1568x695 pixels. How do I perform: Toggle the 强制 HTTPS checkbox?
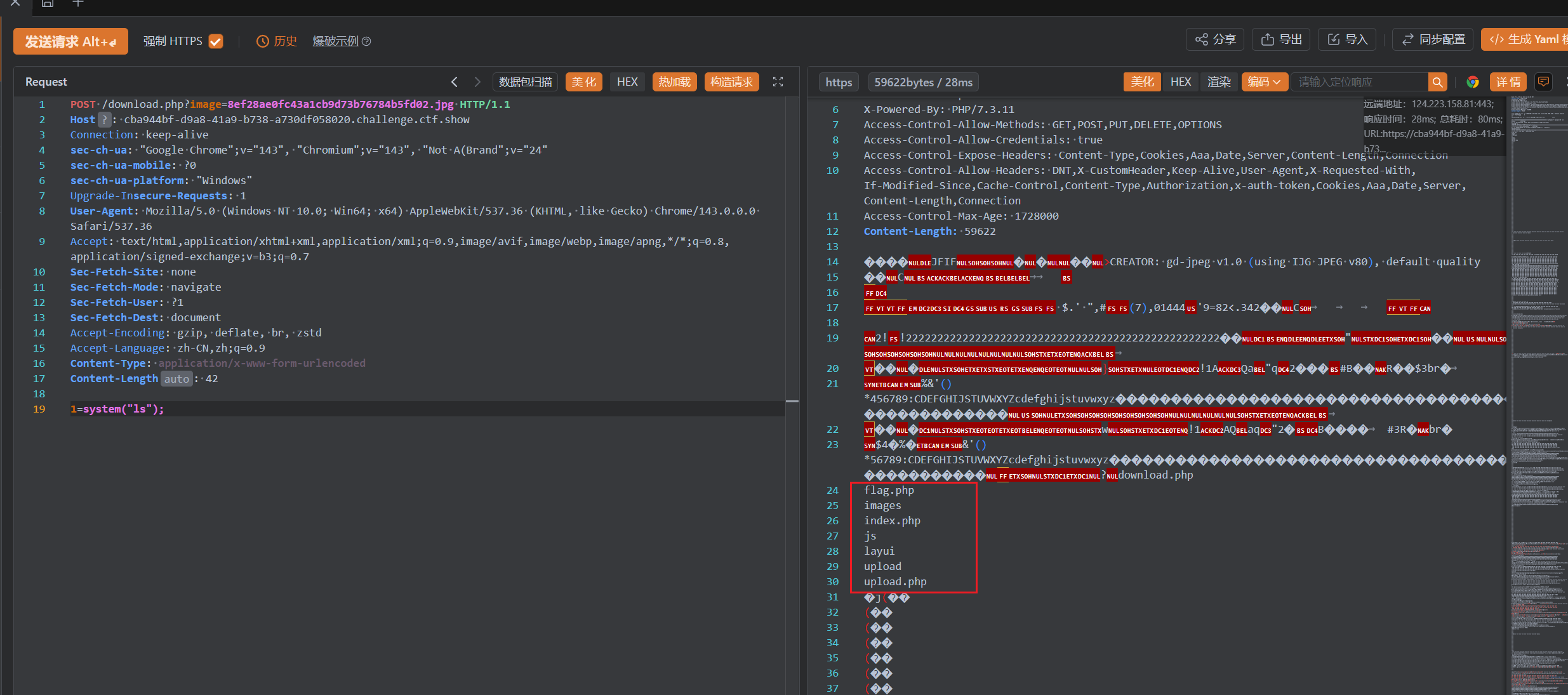coord(216,41)
